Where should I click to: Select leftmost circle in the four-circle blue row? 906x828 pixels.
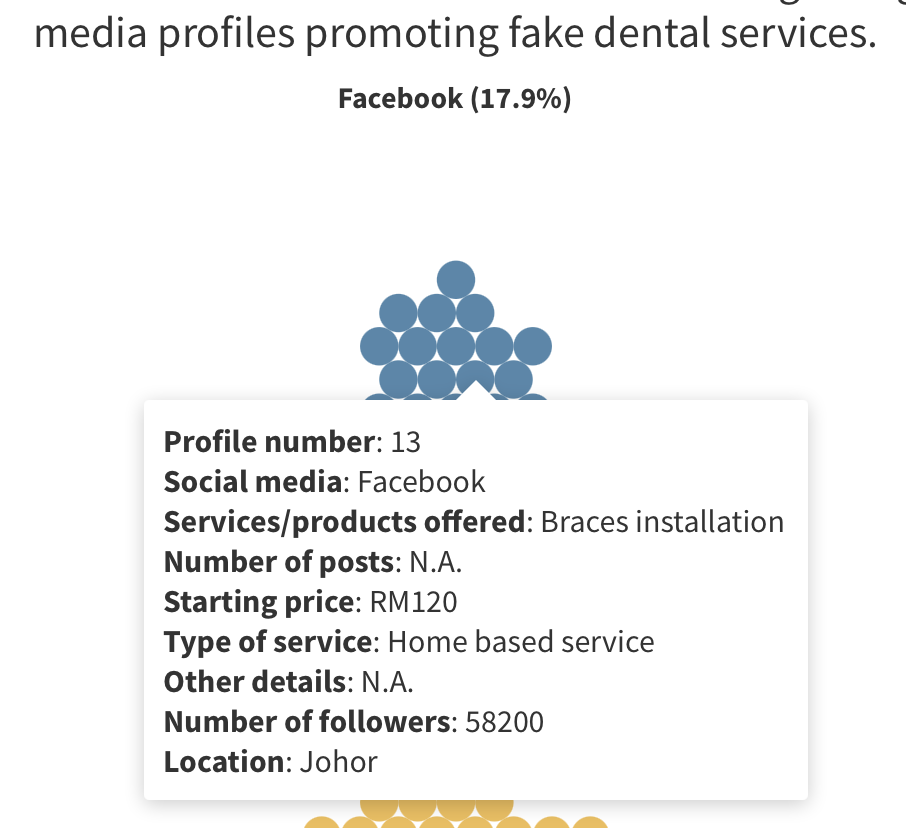point(398,379)
